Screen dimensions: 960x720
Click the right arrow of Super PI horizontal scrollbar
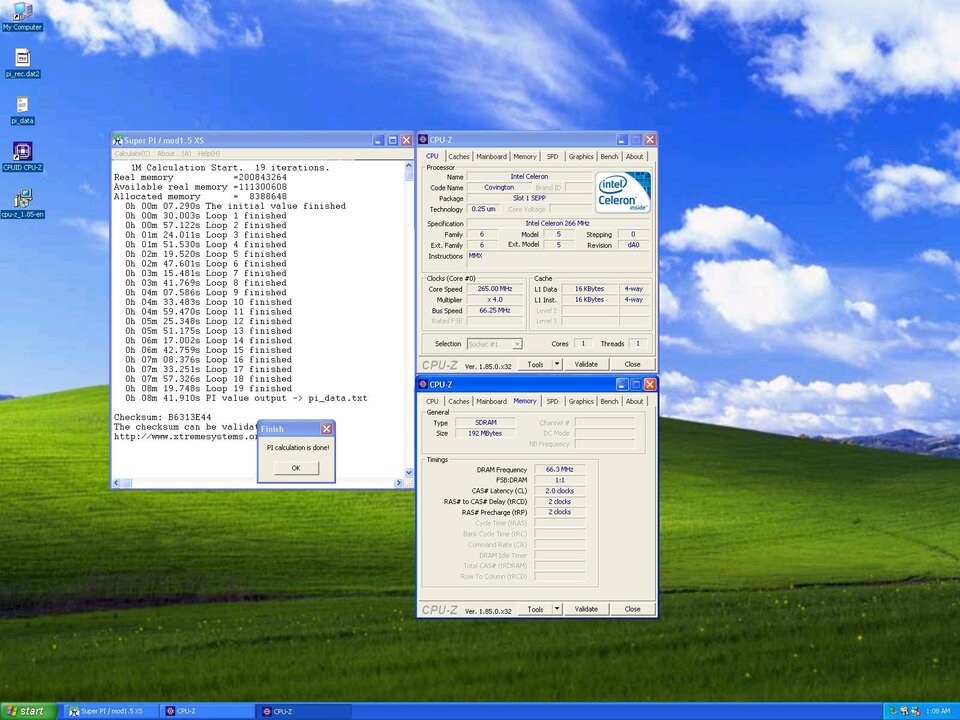399,483
